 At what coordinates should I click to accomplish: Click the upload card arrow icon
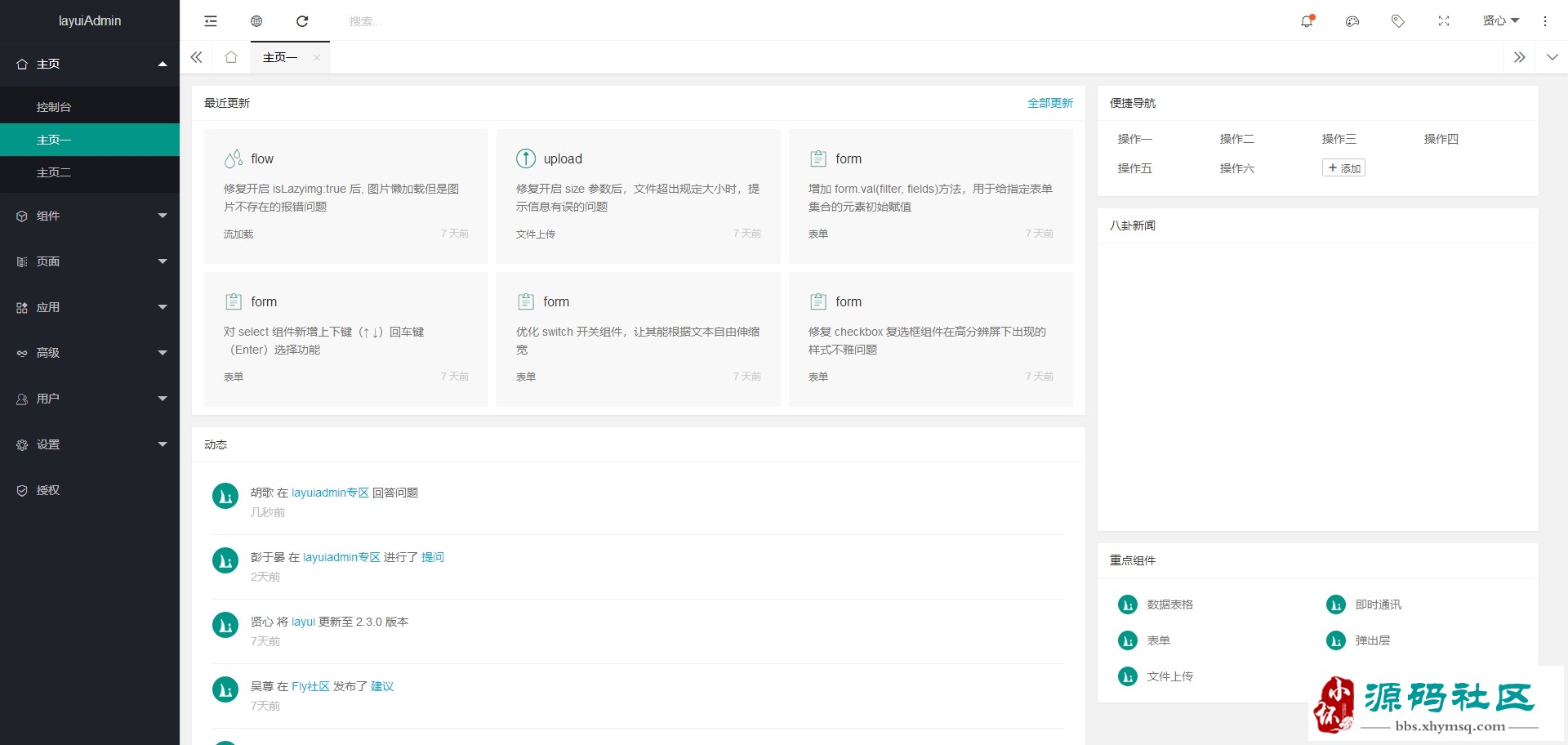click(526, 158)
